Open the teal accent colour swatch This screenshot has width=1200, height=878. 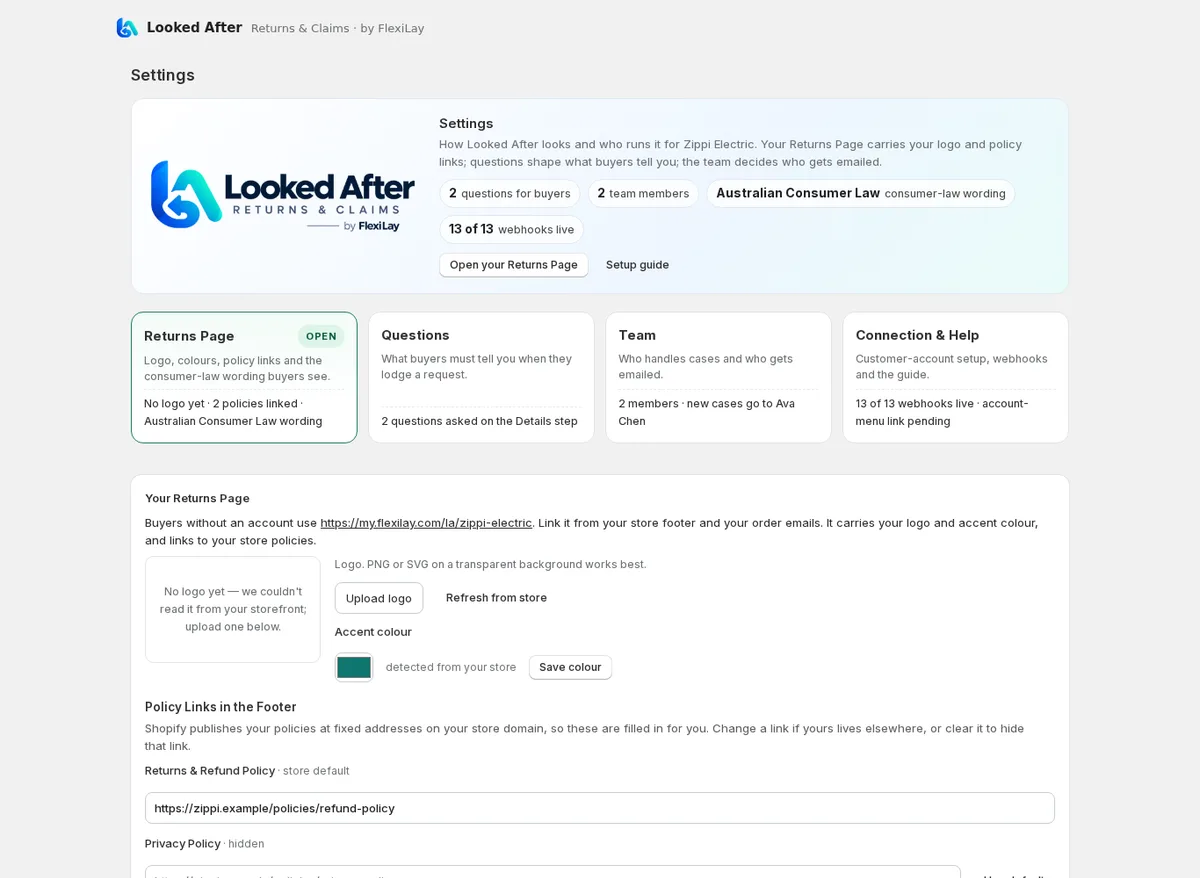(354, 667)
